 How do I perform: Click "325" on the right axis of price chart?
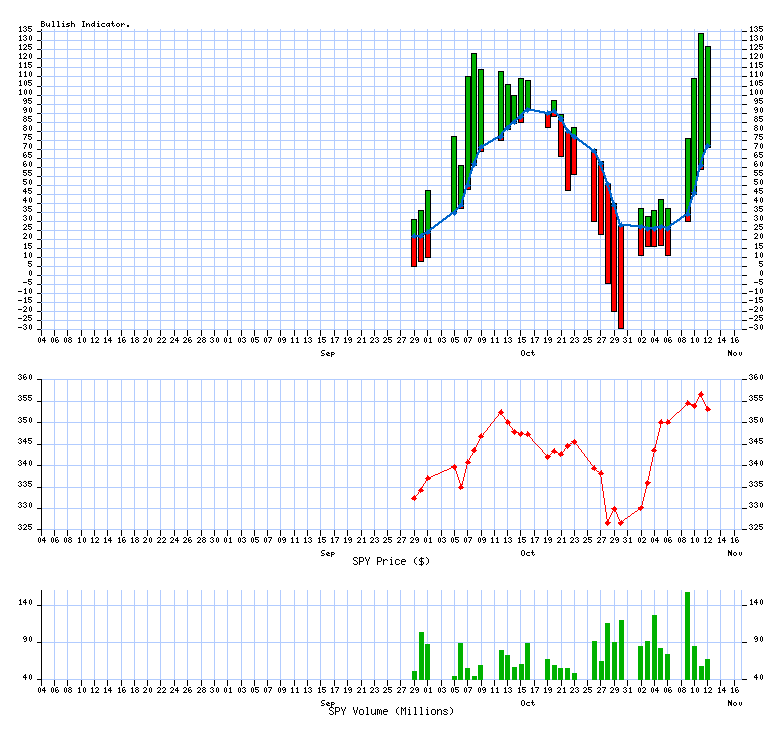tap(758, 528)
